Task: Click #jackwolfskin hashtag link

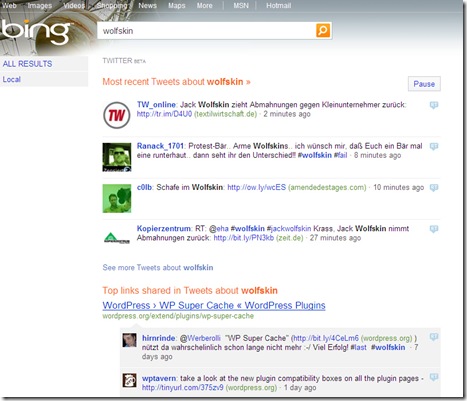Action: [x=289, y=229]
